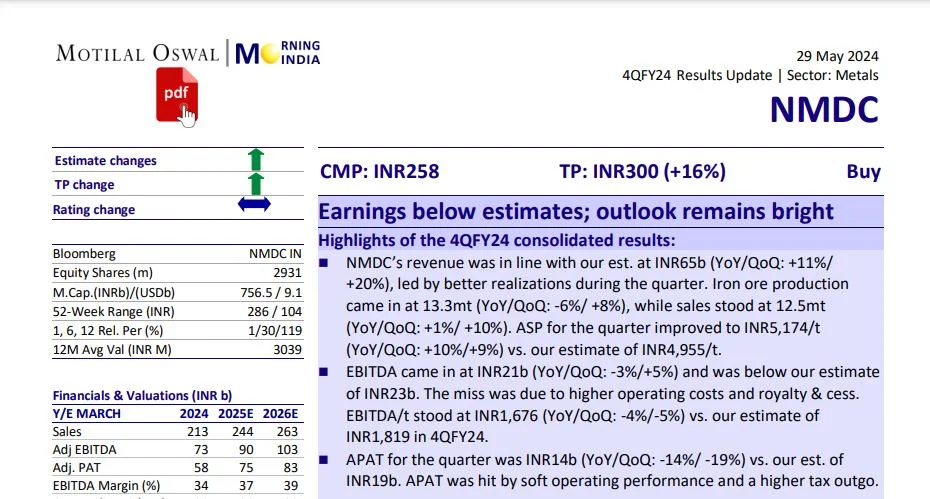Image resolution: width=930 pixels, height=499 pixels.
Task: Click the '1, 6, 12 Rel. Per (%)' label
Action: coord(108,330)
